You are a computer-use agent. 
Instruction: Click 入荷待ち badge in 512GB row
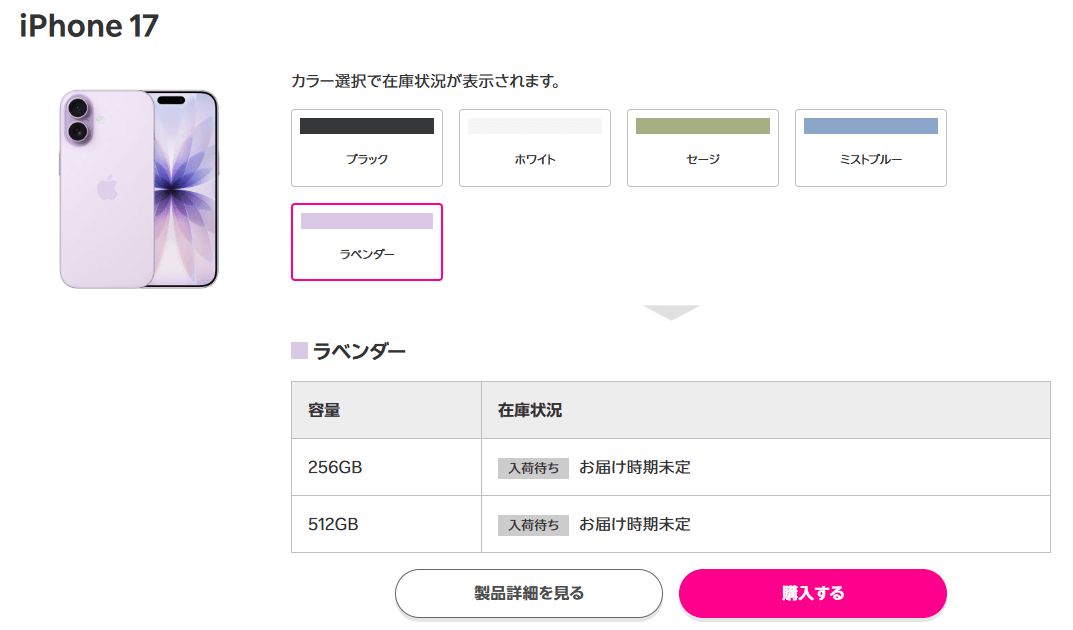(x=533, y=525)
